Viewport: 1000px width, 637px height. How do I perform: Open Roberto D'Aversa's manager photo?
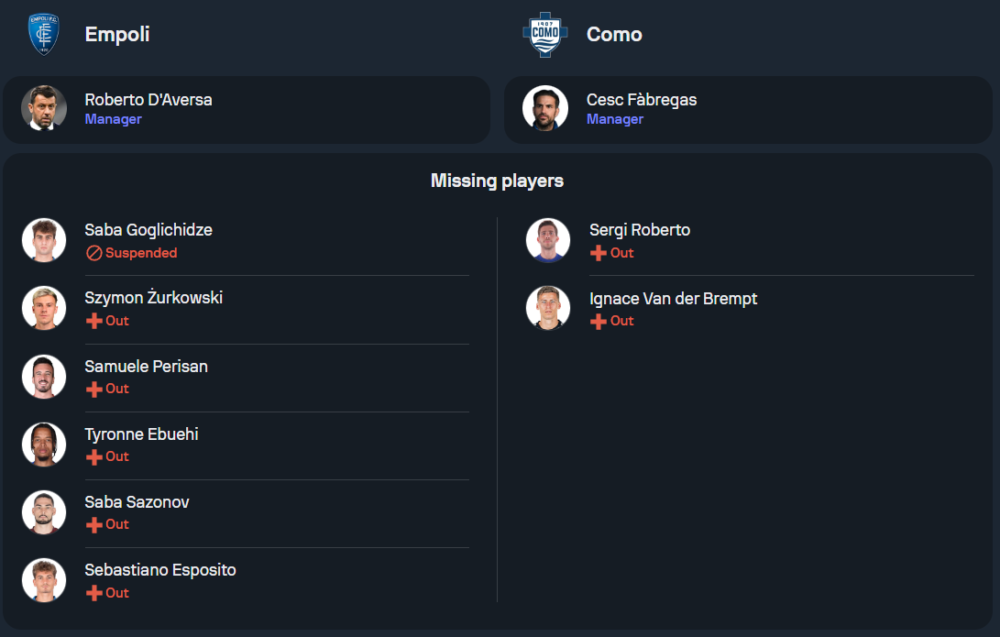pos(44,108)
